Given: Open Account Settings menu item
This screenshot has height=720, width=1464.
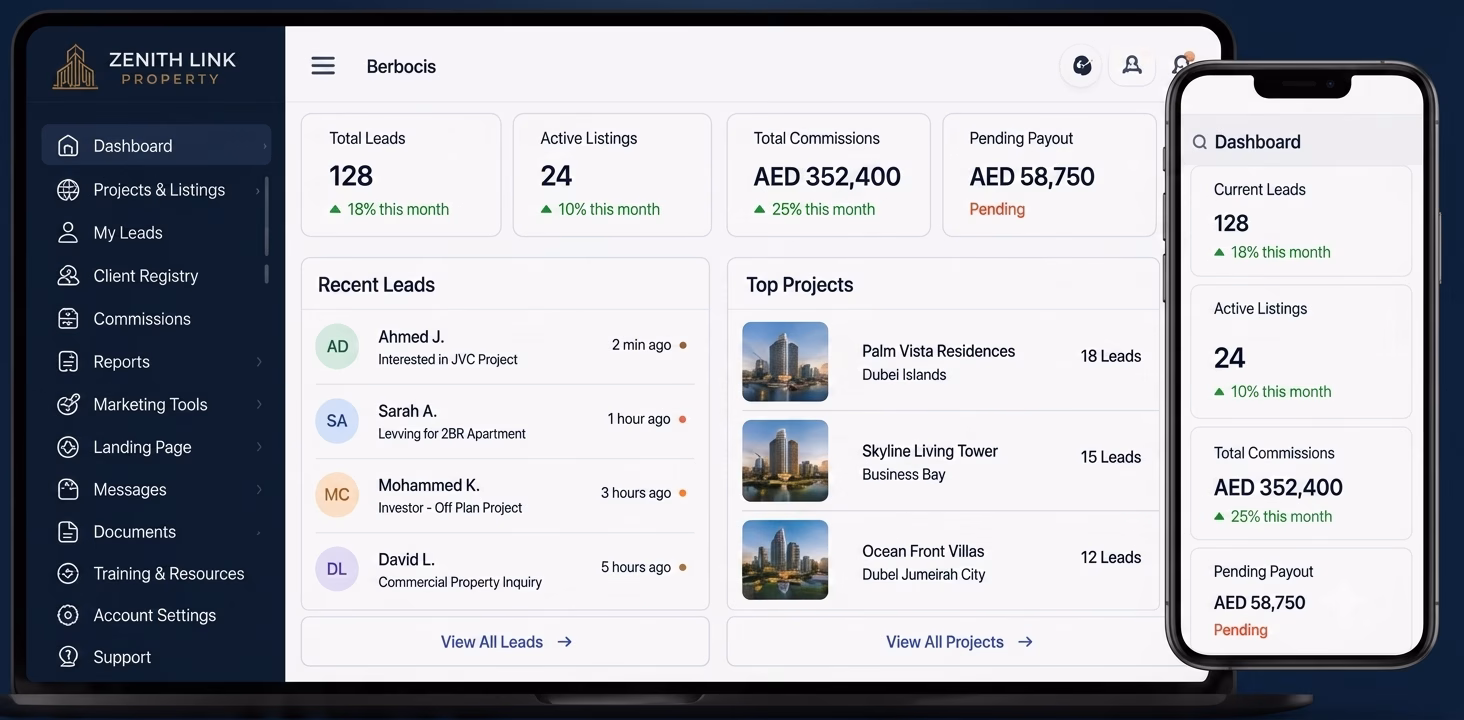Looking at the screenshot, I should 156,616.
